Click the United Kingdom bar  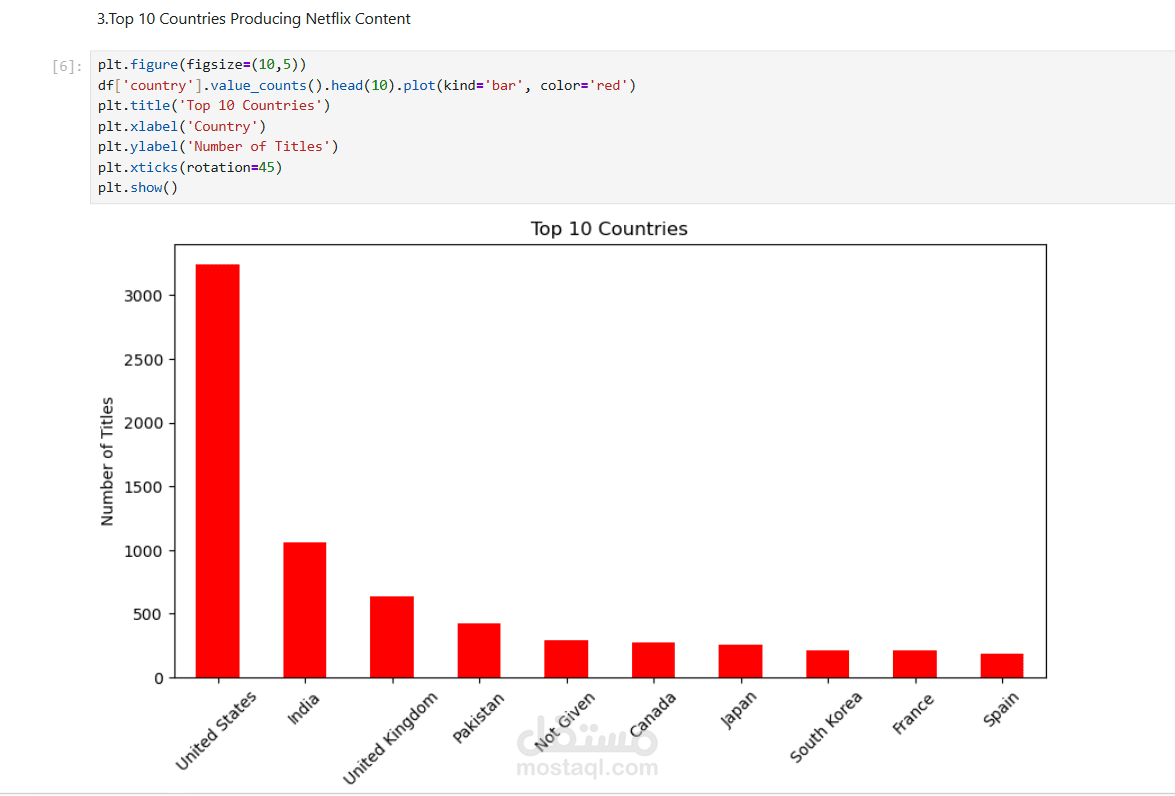point(392,637)
